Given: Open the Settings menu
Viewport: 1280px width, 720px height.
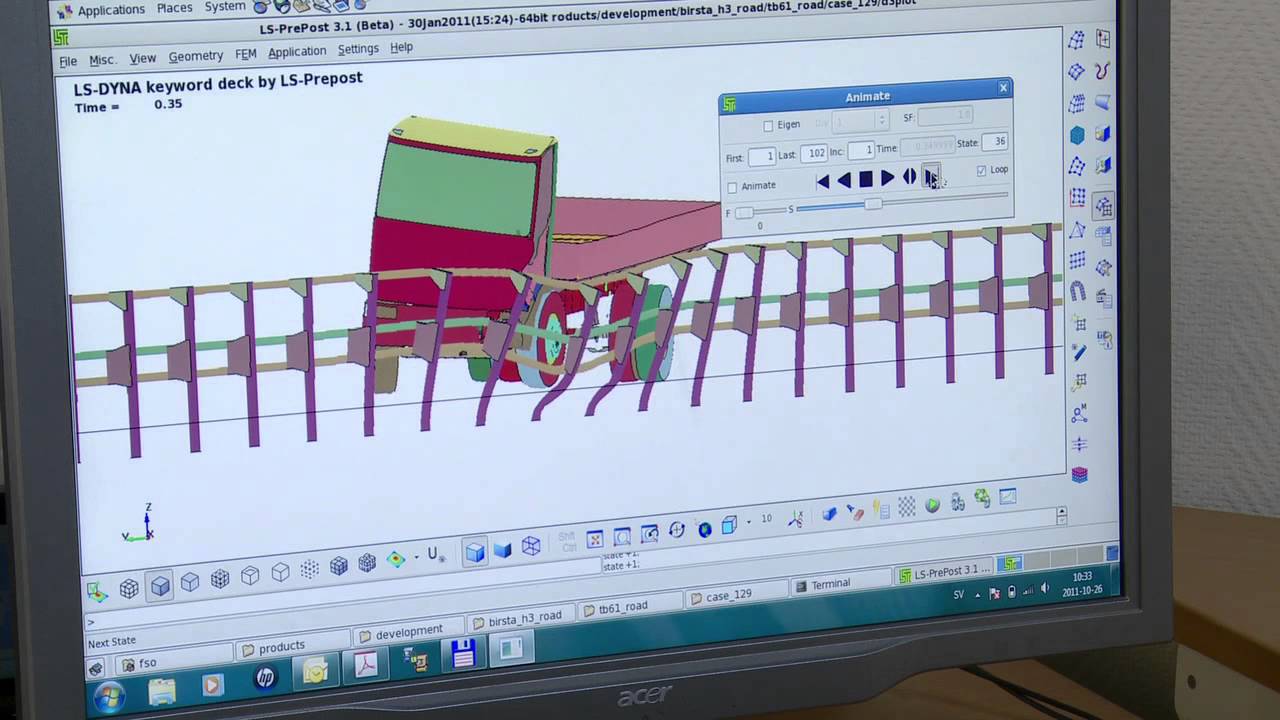Looking at the screenshot, I should (x=358, y=49).
